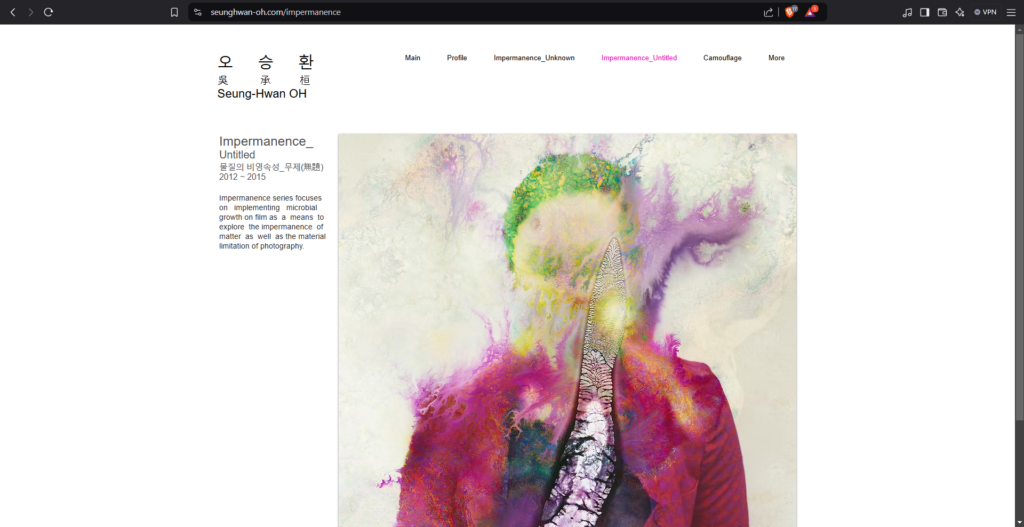Open Brave Rewards triangle icon
The width and height of the screenshot is (1024, 527).
pyautogui.click(x=810, y=12)
